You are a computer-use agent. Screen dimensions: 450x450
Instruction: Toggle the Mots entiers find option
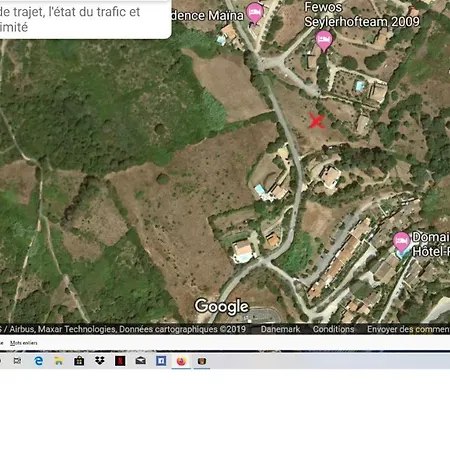pos(24,343)
